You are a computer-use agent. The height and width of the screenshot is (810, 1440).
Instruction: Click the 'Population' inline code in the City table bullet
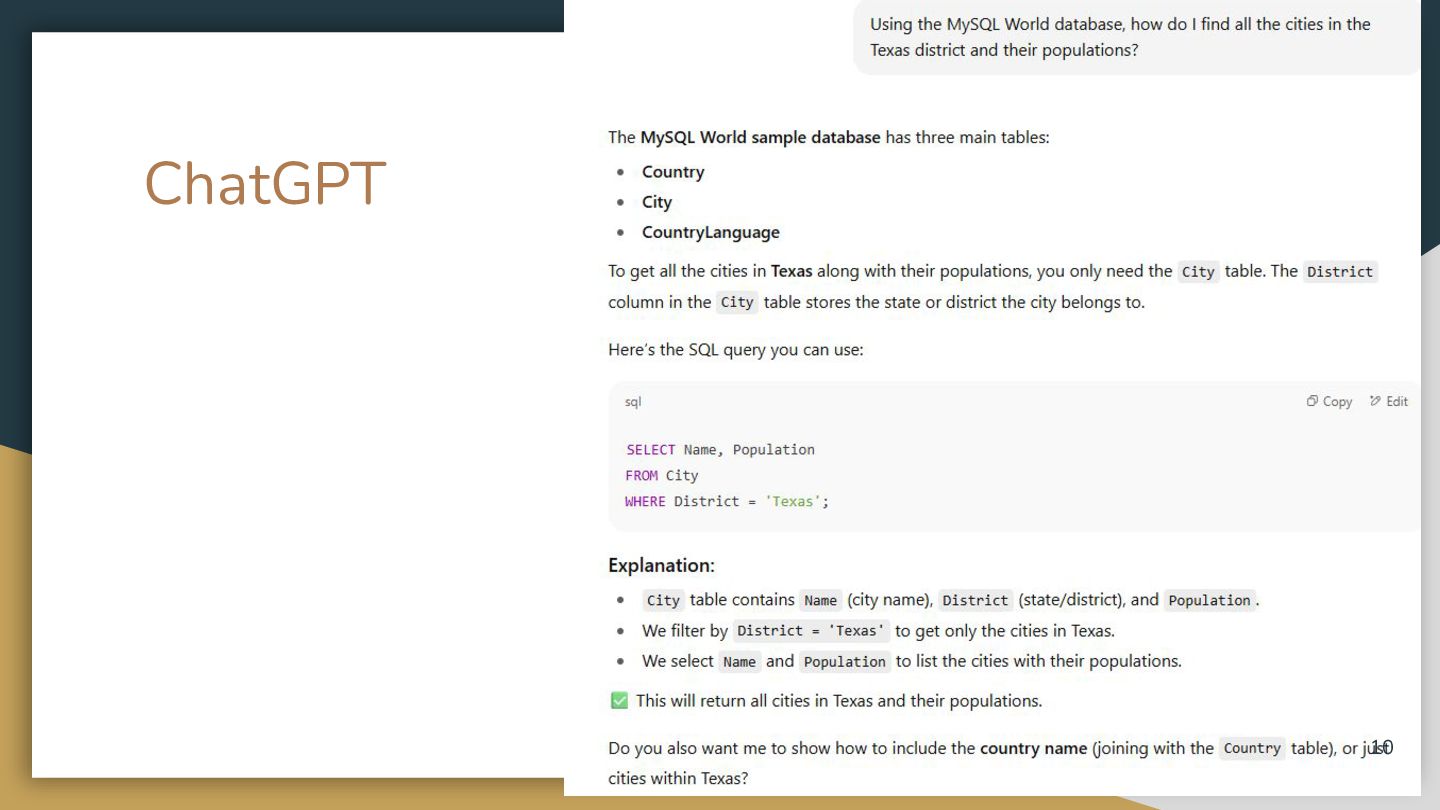[1209, 601]
